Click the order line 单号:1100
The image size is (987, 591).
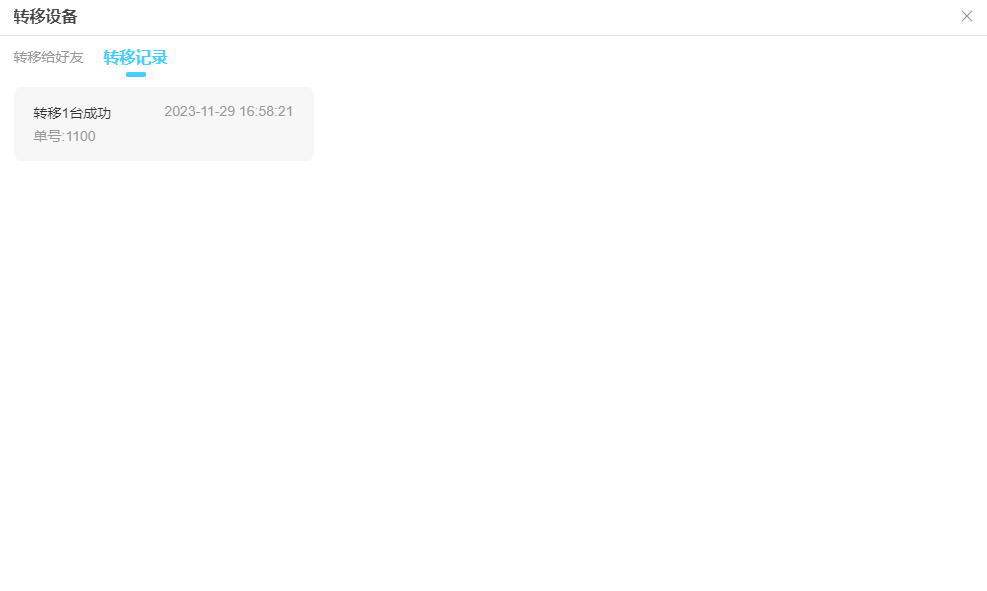[x=64, y=136]
